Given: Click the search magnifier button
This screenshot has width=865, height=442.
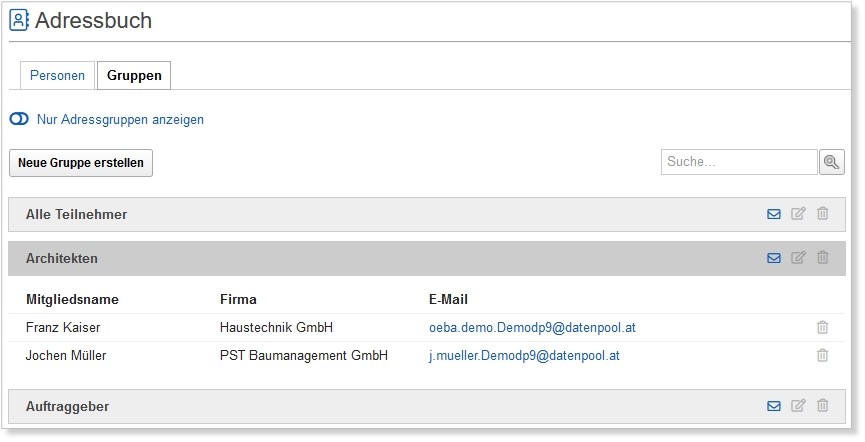Looking at the screenshot, I should click(x=832, y=162).
